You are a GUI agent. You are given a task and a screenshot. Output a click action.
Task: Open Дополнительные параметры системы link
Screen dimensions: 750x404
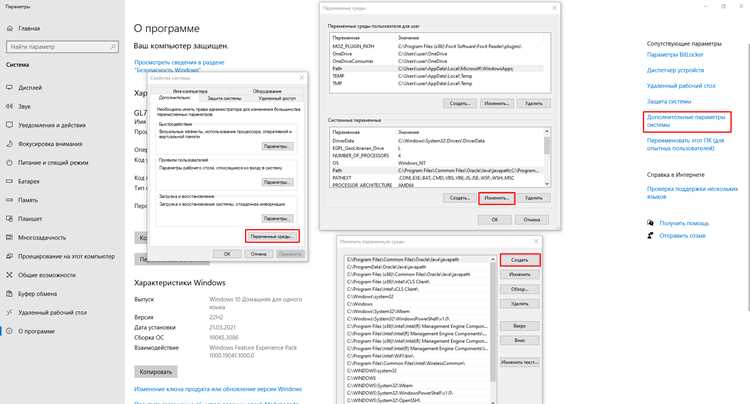pyautogui.click(x=686, y=120)
